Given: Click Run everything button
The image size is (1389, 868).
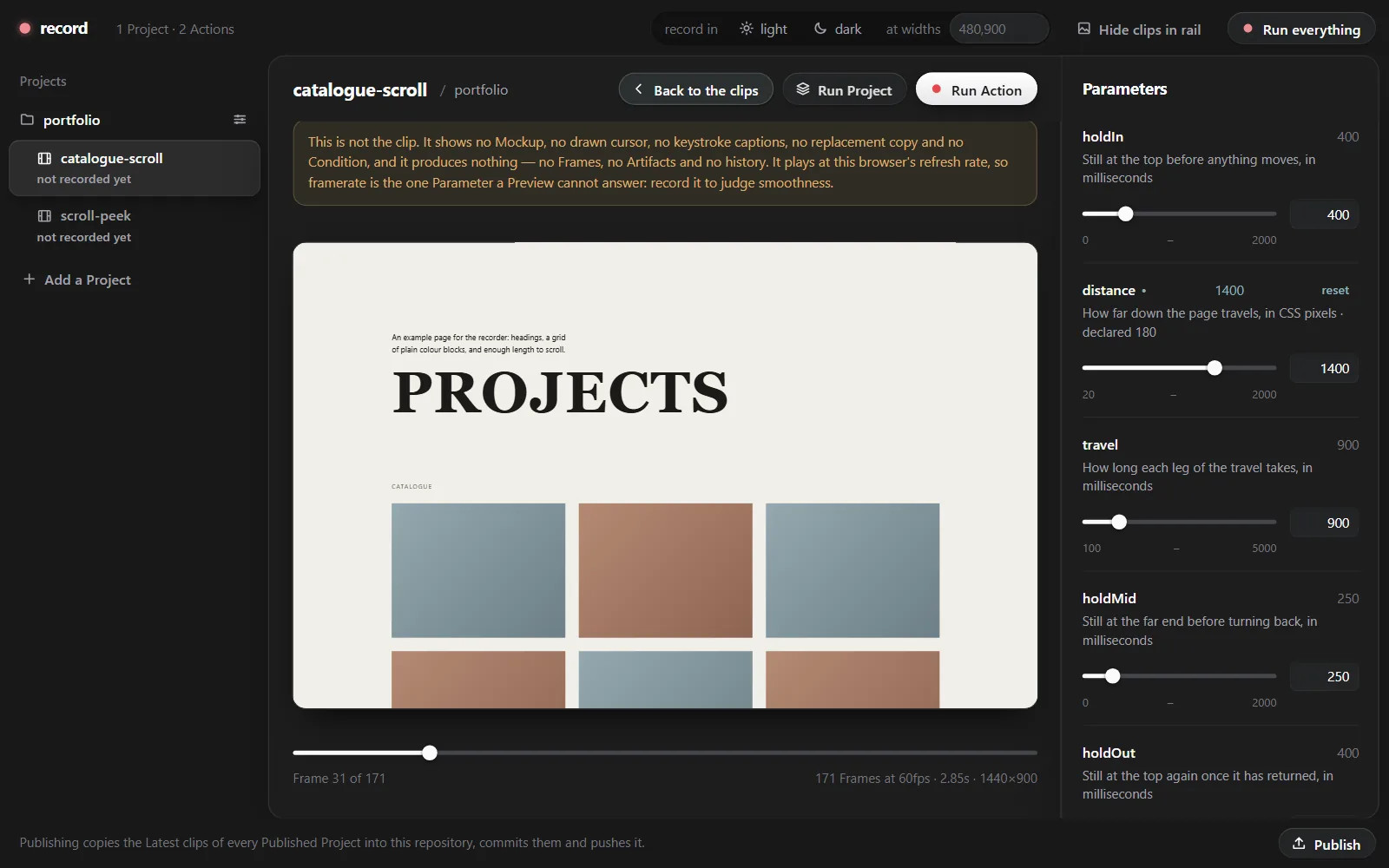Looking at the screenshot, I should tap(1301, 29).
